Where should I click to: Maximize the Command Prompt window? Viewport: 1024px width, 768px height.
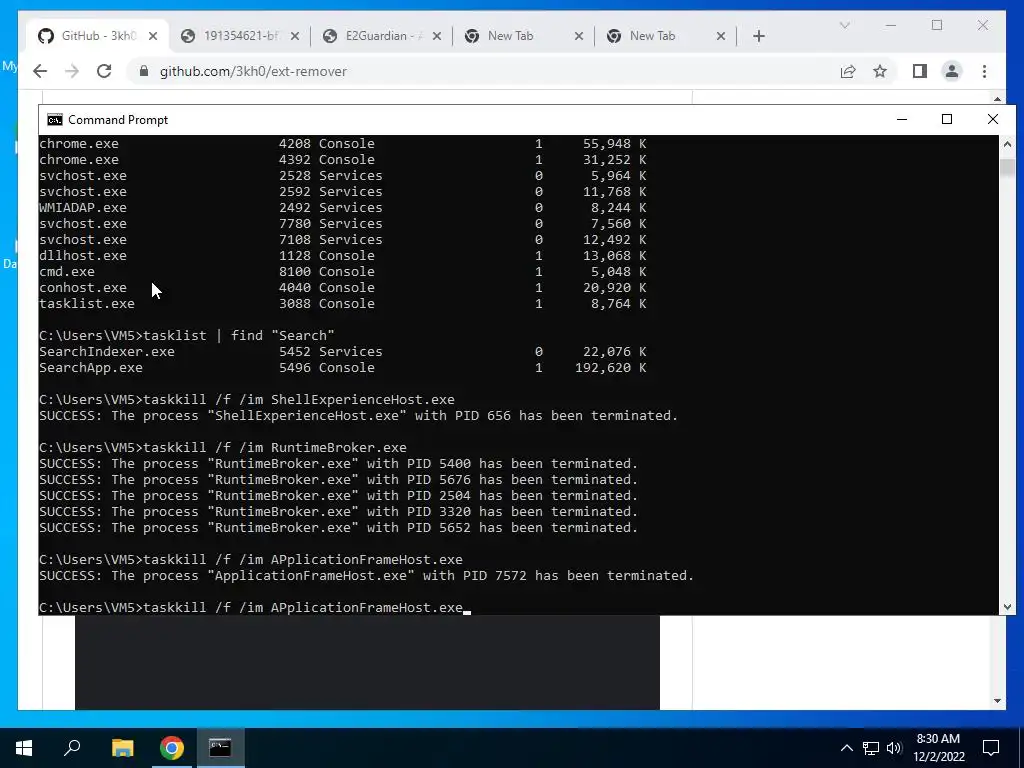pyautogui.click(x=947, y=120)
